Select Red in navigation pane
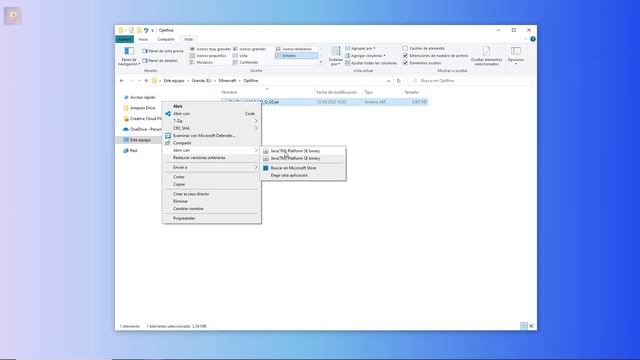 (x=133, y=151)
